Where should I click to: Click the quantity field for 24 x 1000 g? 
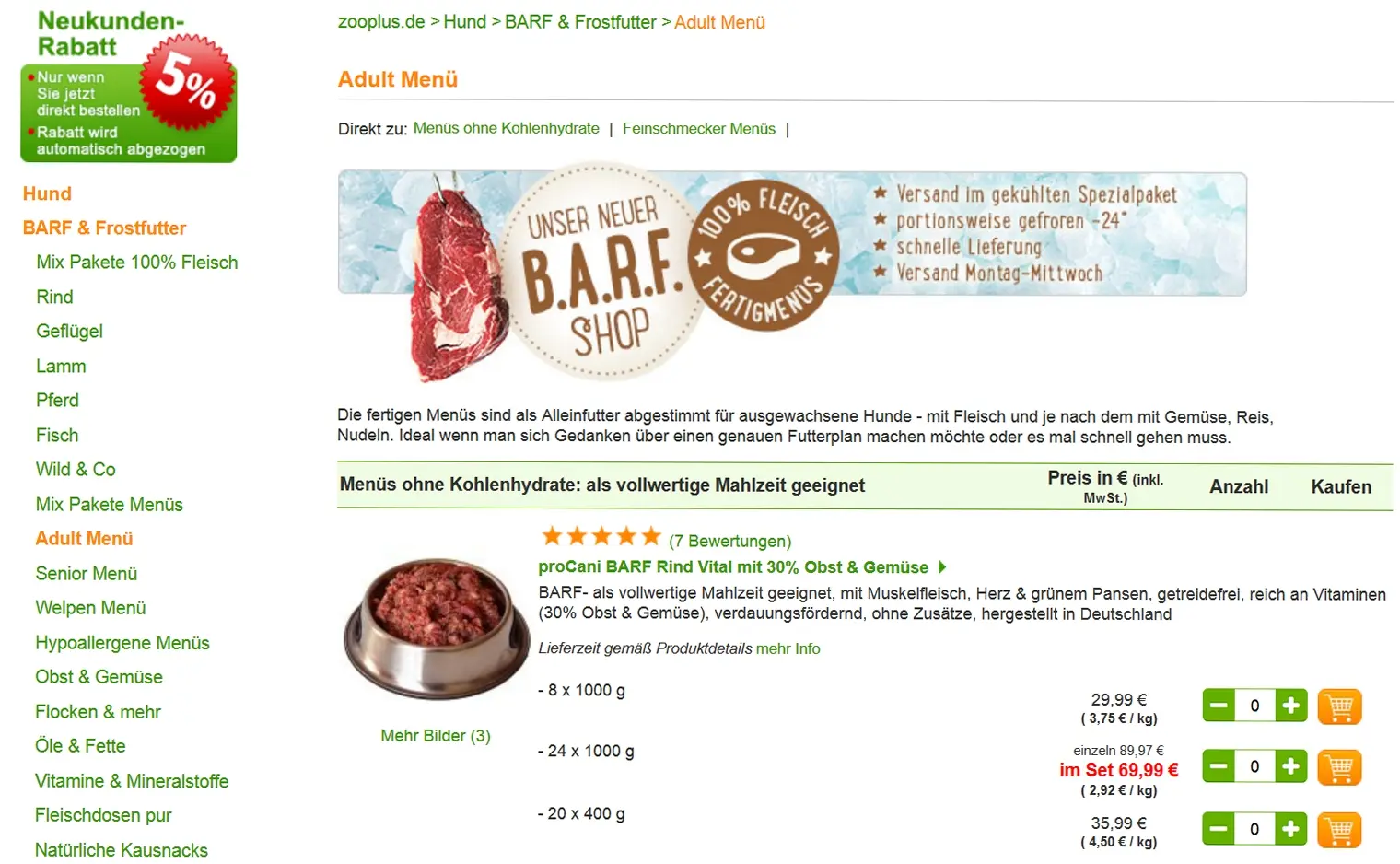point(1254,766)
